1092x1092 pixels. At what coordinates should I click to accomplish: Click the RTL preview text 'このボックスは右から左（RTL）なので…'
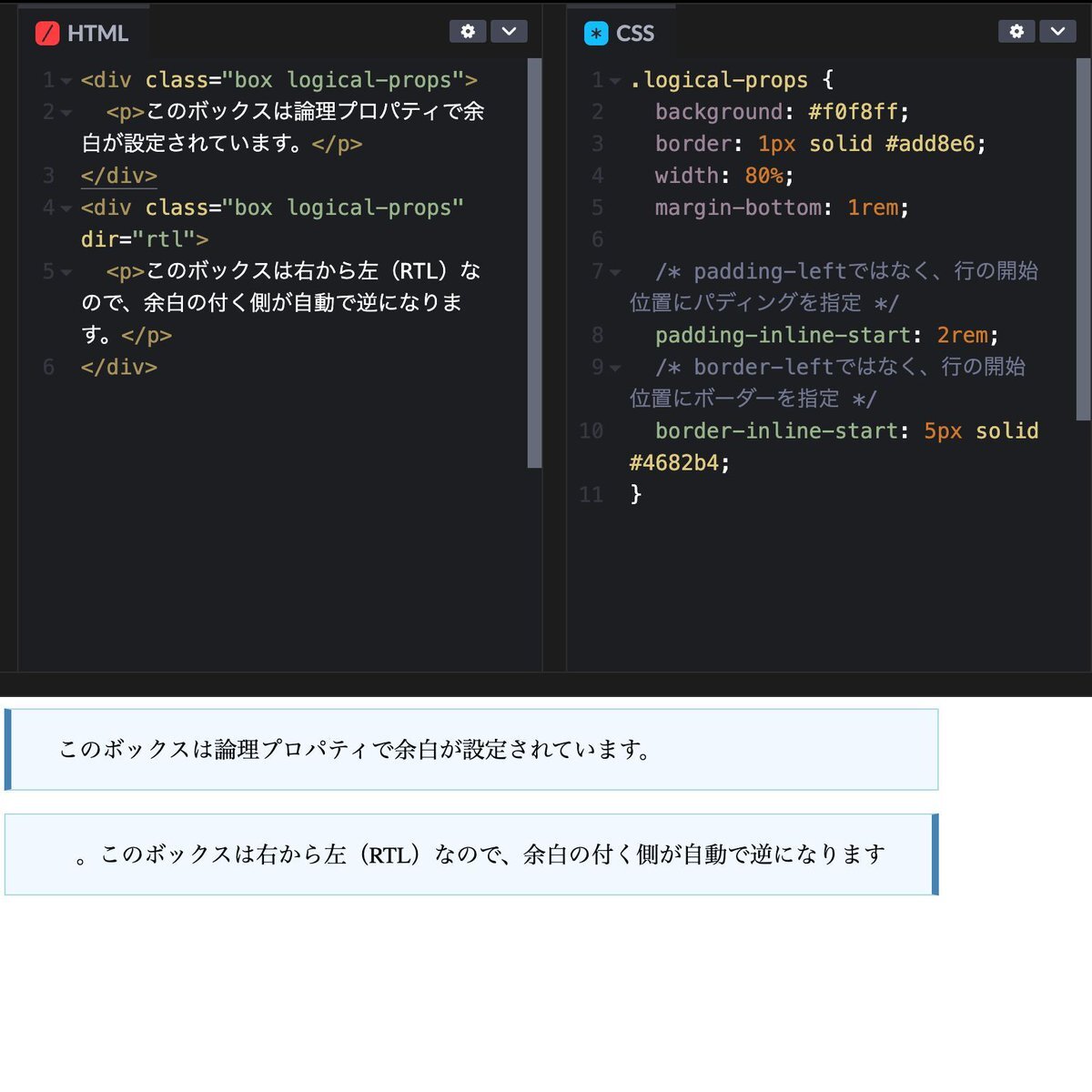tap(480, 854)
